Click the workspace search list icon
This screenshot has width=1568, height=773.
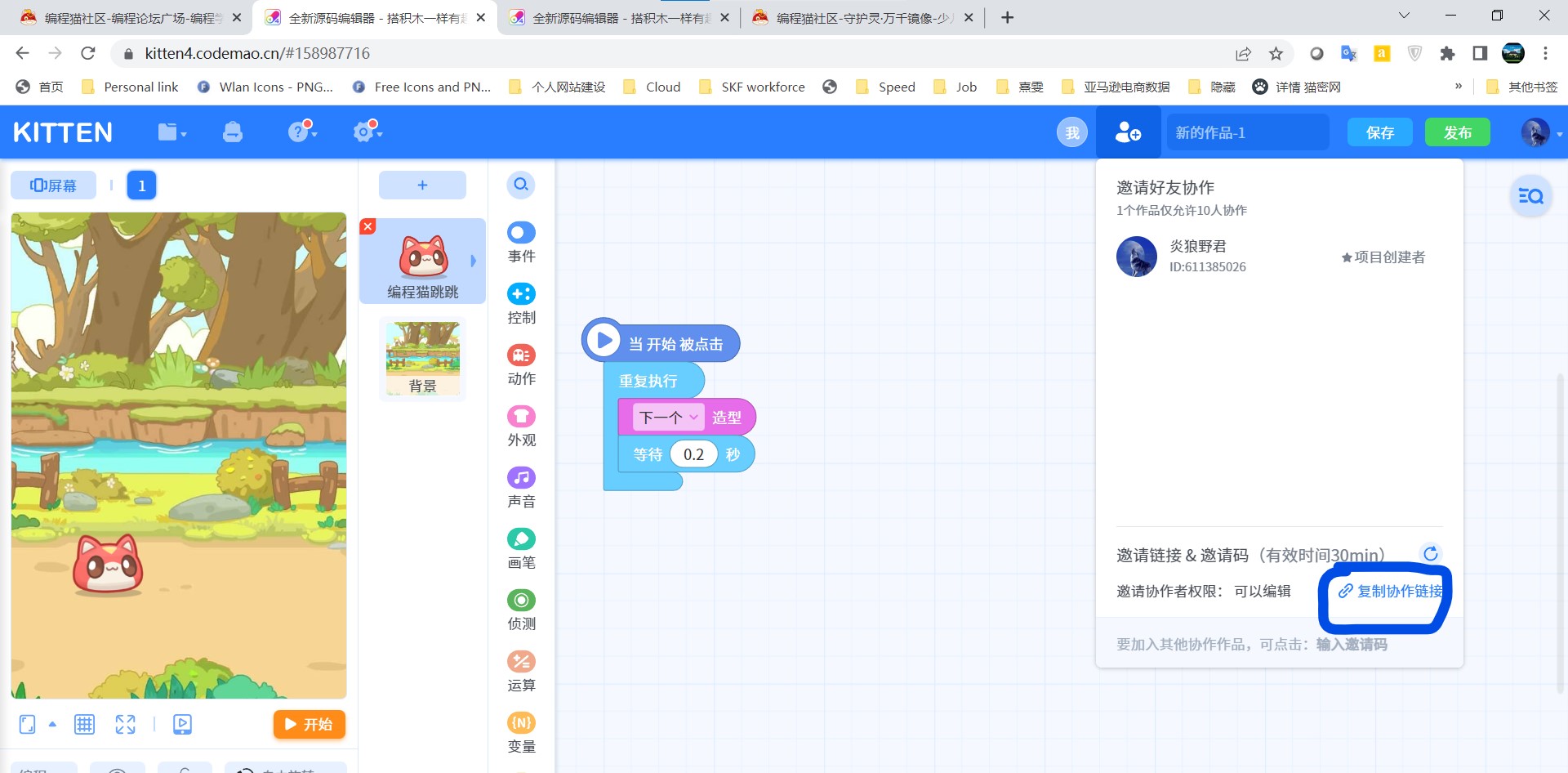pyautogui.click(x=1530, y=196)
